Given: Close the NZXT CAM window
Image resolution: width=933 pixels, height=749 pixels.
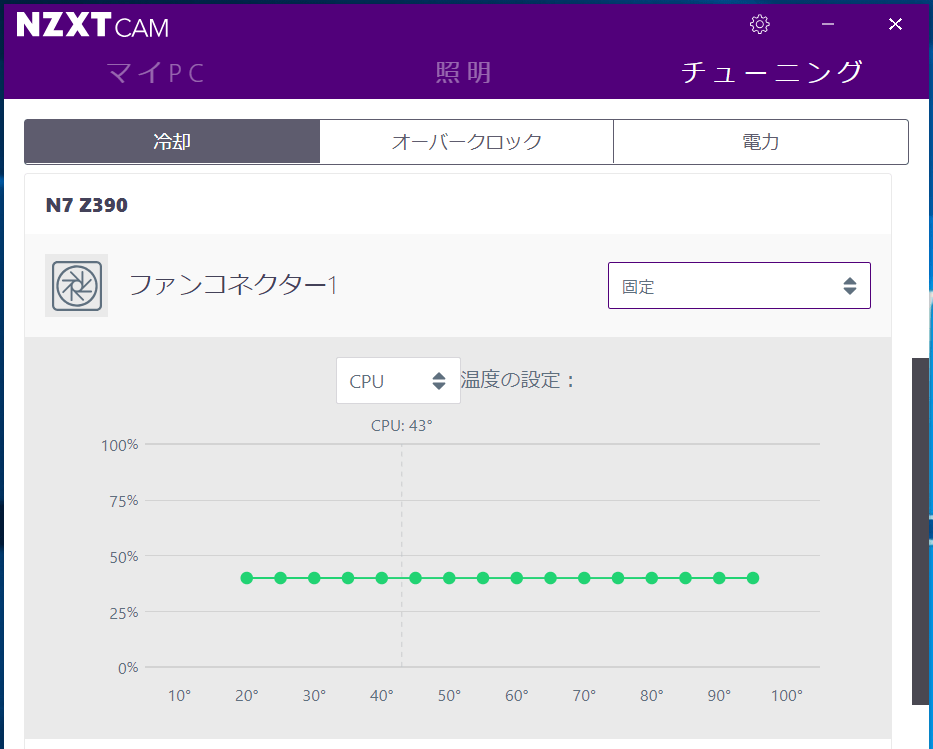Looking at the screenshot, I should pyautogui.click(x=895, y=24).
